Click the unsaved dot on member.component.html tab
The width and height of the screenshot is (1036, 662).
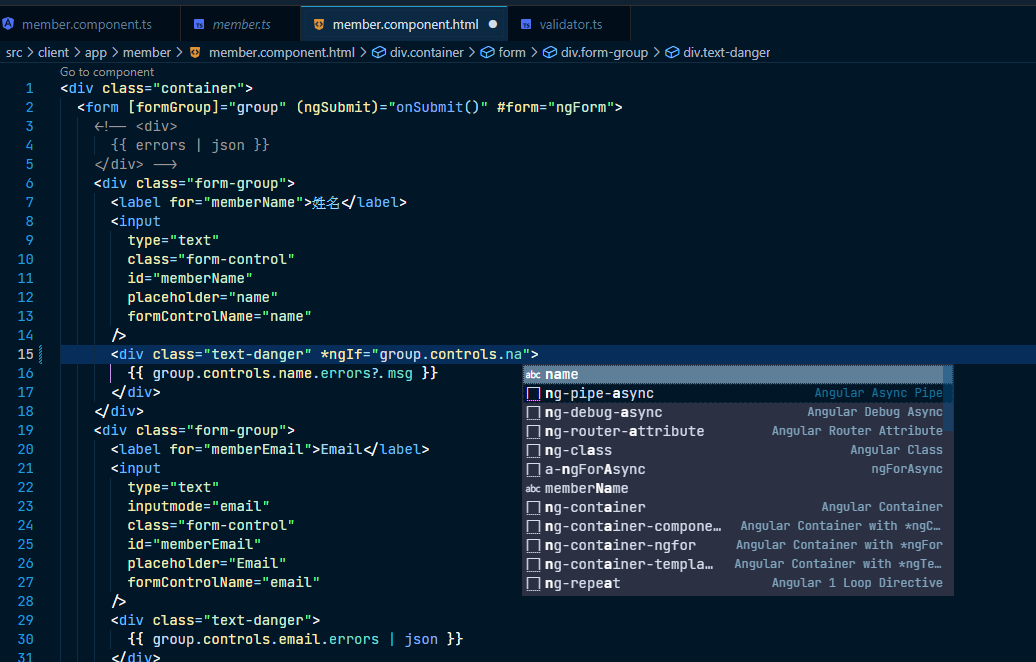click(x=493, y=23)
